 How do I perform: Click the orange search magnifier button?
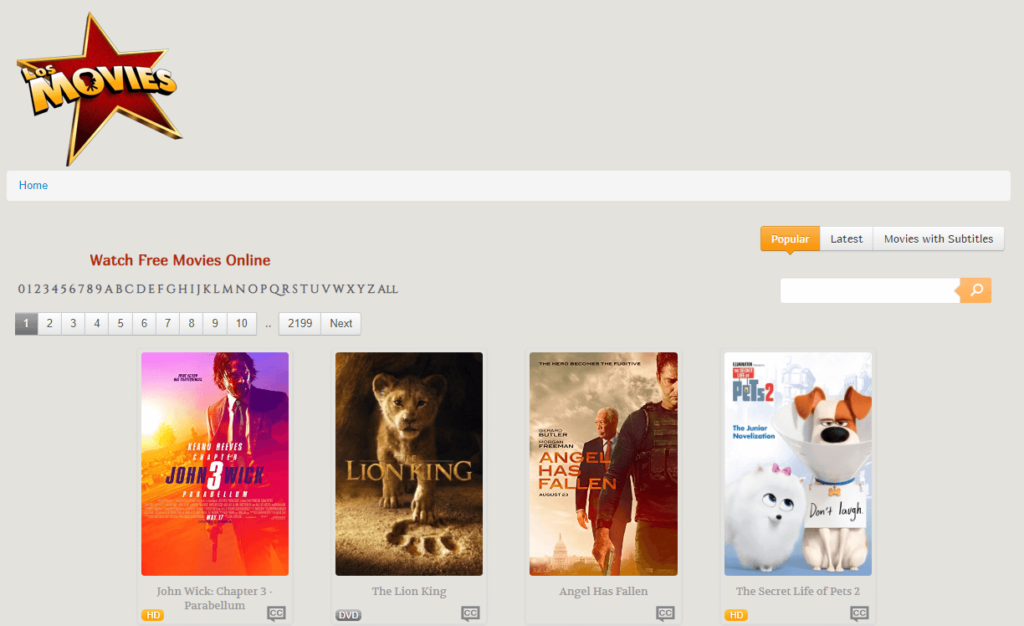(976, 290)
